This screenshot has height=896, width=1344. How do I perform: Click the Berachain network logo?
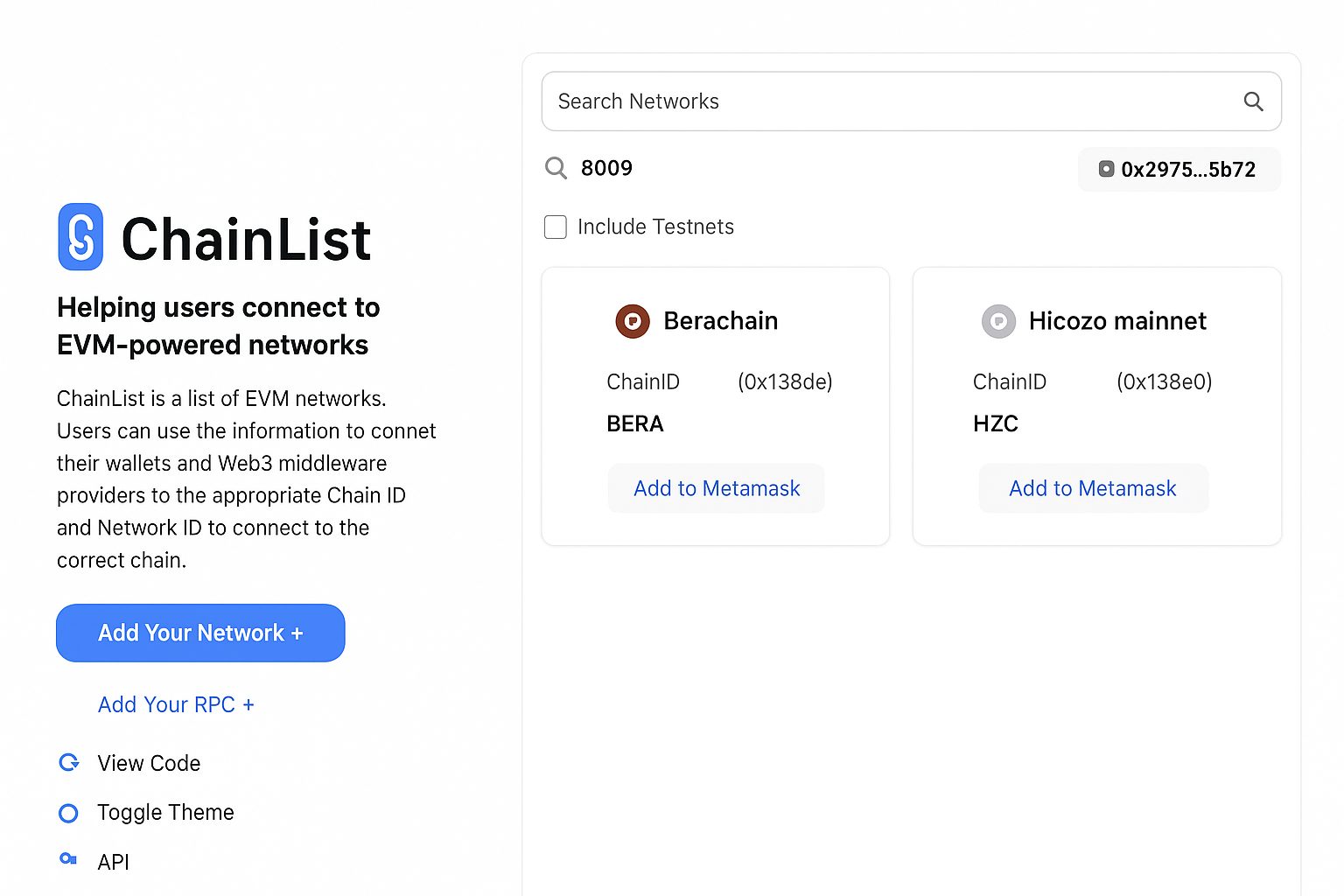click(x=633, y=321)
